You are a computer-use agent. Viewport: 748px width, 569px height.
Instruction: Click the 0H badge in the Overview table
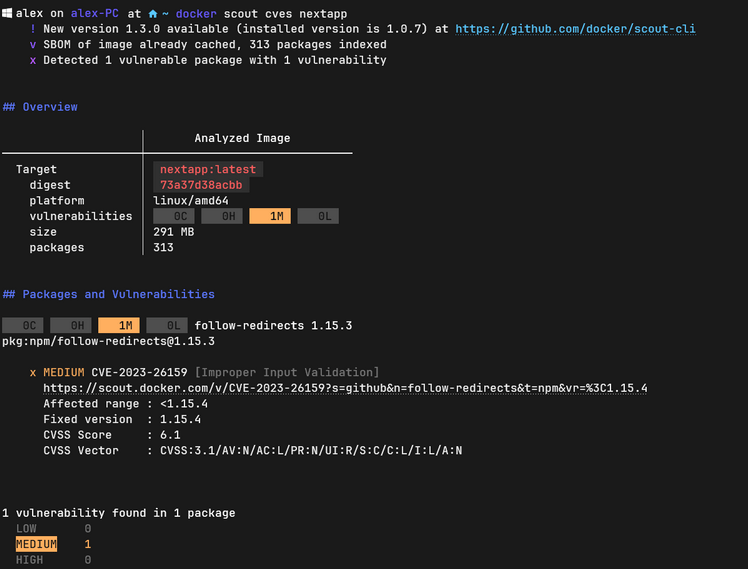[x=222, y=216]
